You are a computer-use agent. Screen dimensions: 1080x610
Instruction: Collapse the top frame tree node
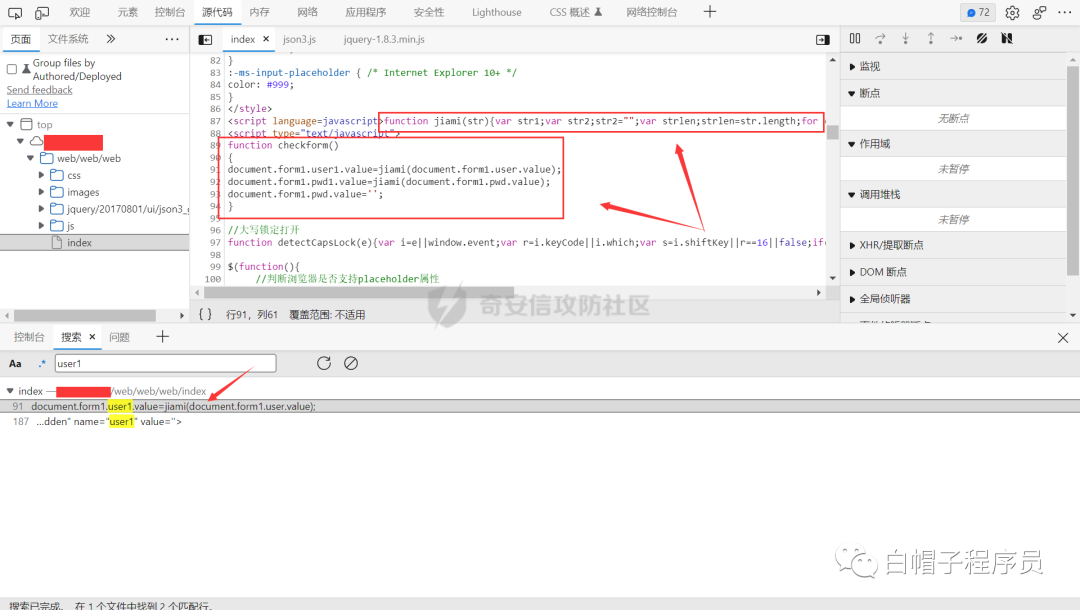pyautogui.click(x=10, y=124)
